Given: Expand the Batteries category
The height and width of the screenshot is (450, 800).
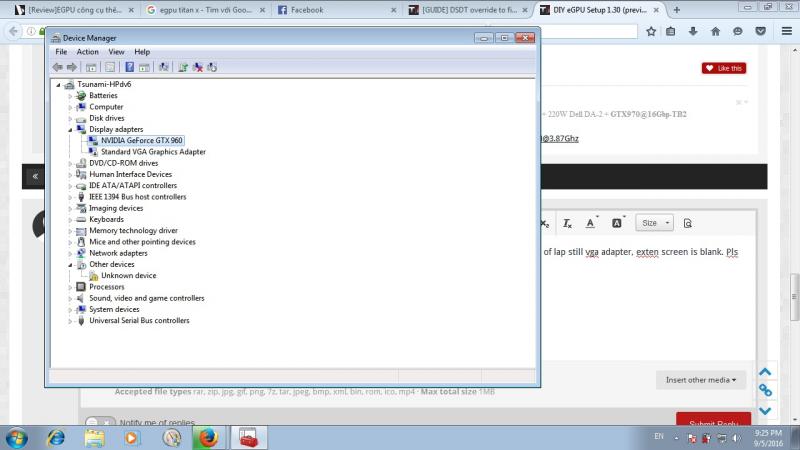Looking at the screenshot, I should pos(70,96).
